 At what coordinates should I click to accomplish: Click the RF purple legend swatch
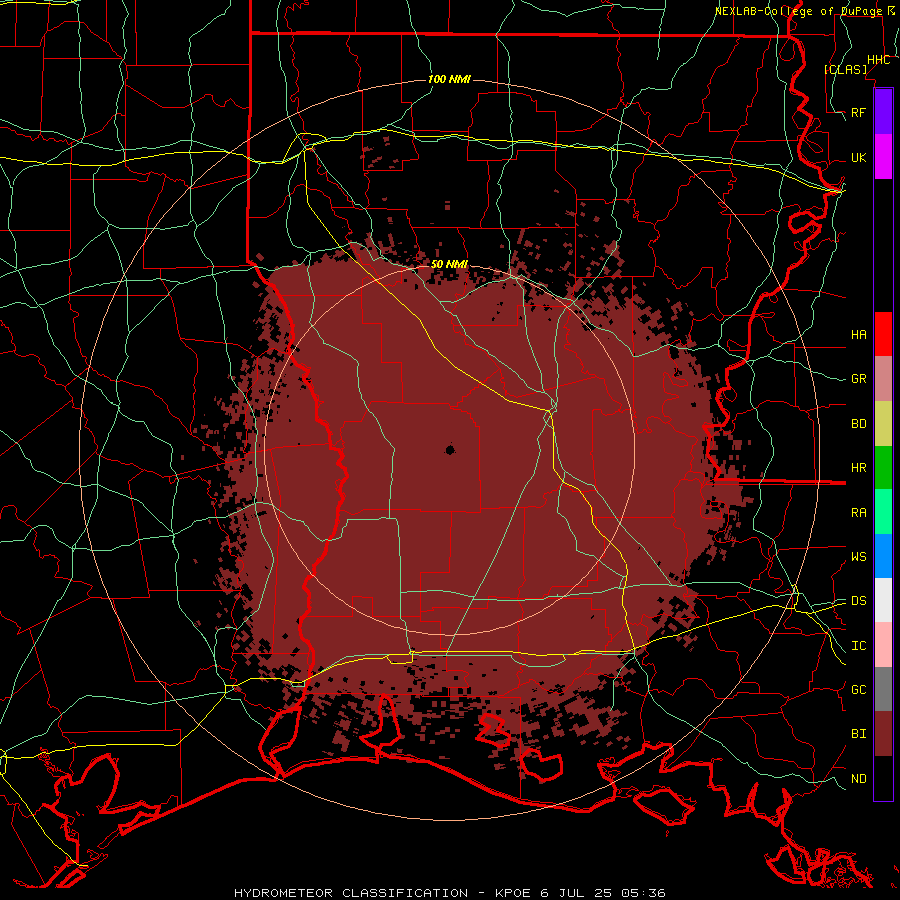pos(883,112)
